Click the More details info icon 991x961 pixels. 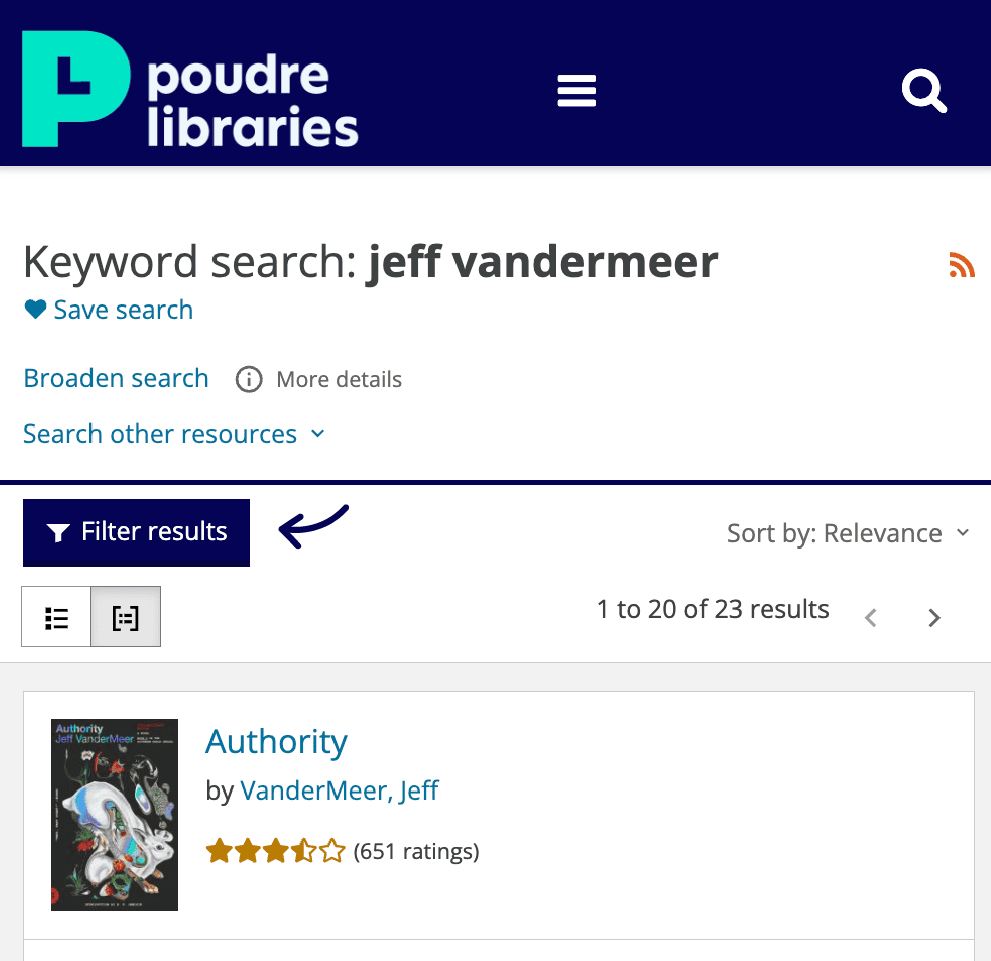point(249,380)
